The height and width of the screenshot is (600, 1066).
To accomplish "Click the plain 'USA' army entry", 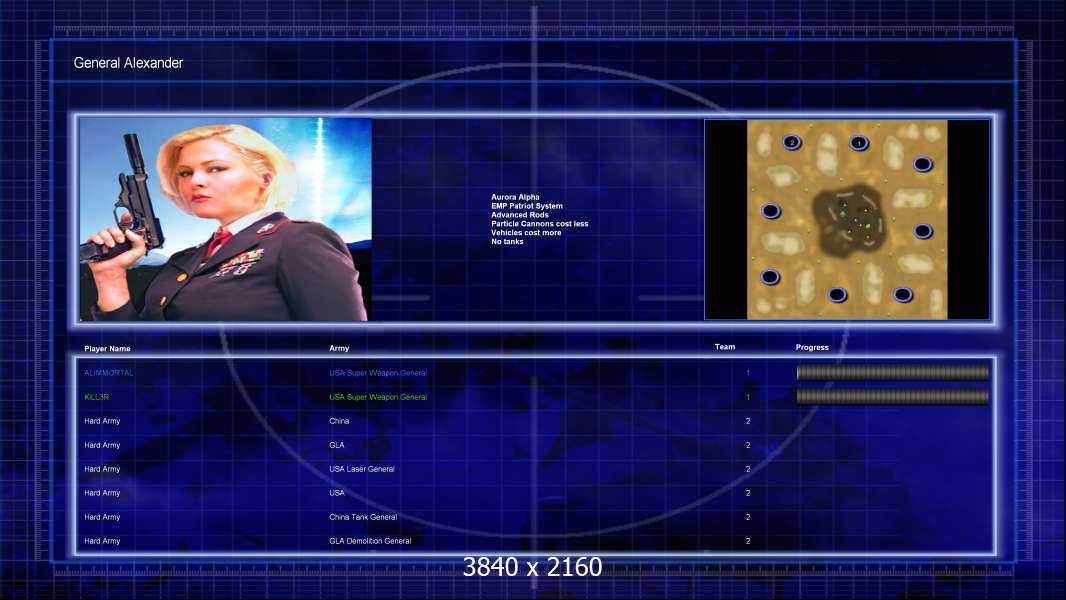I will pos(337,493).
